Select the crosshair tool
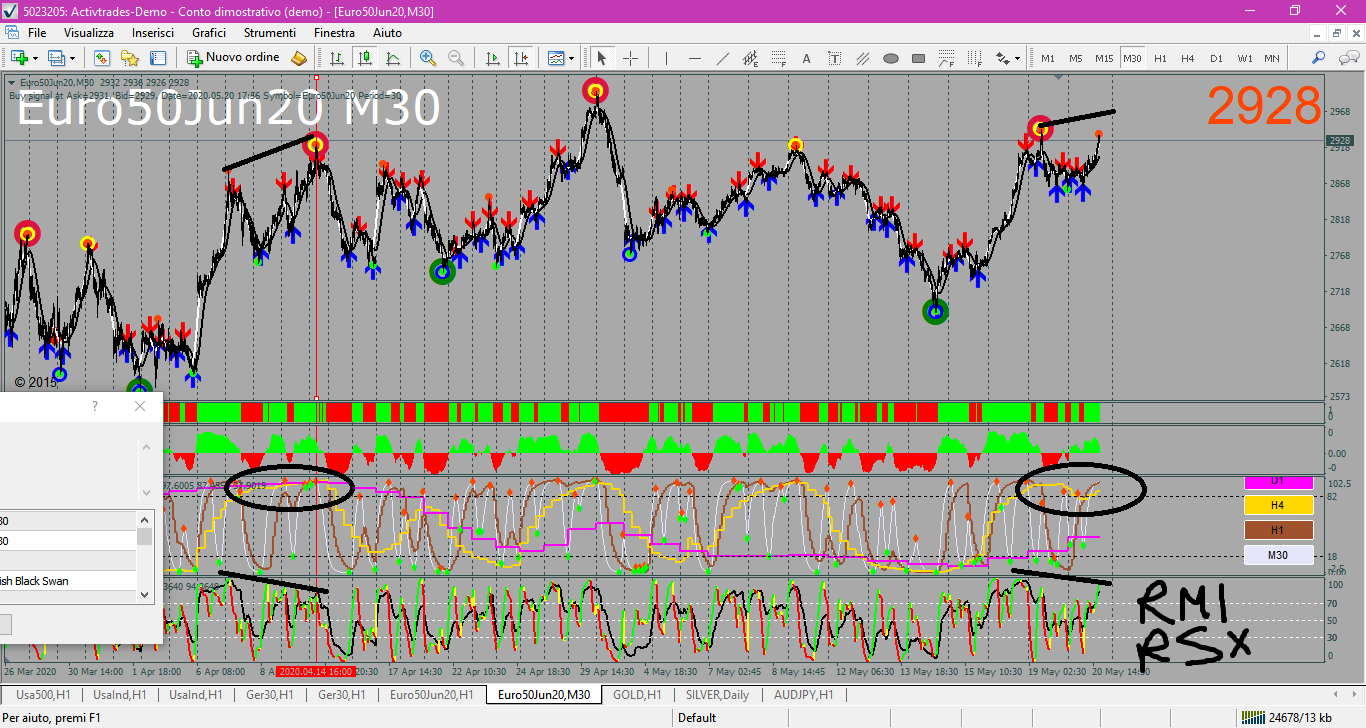1366x728 pixels. click(630, 58)
